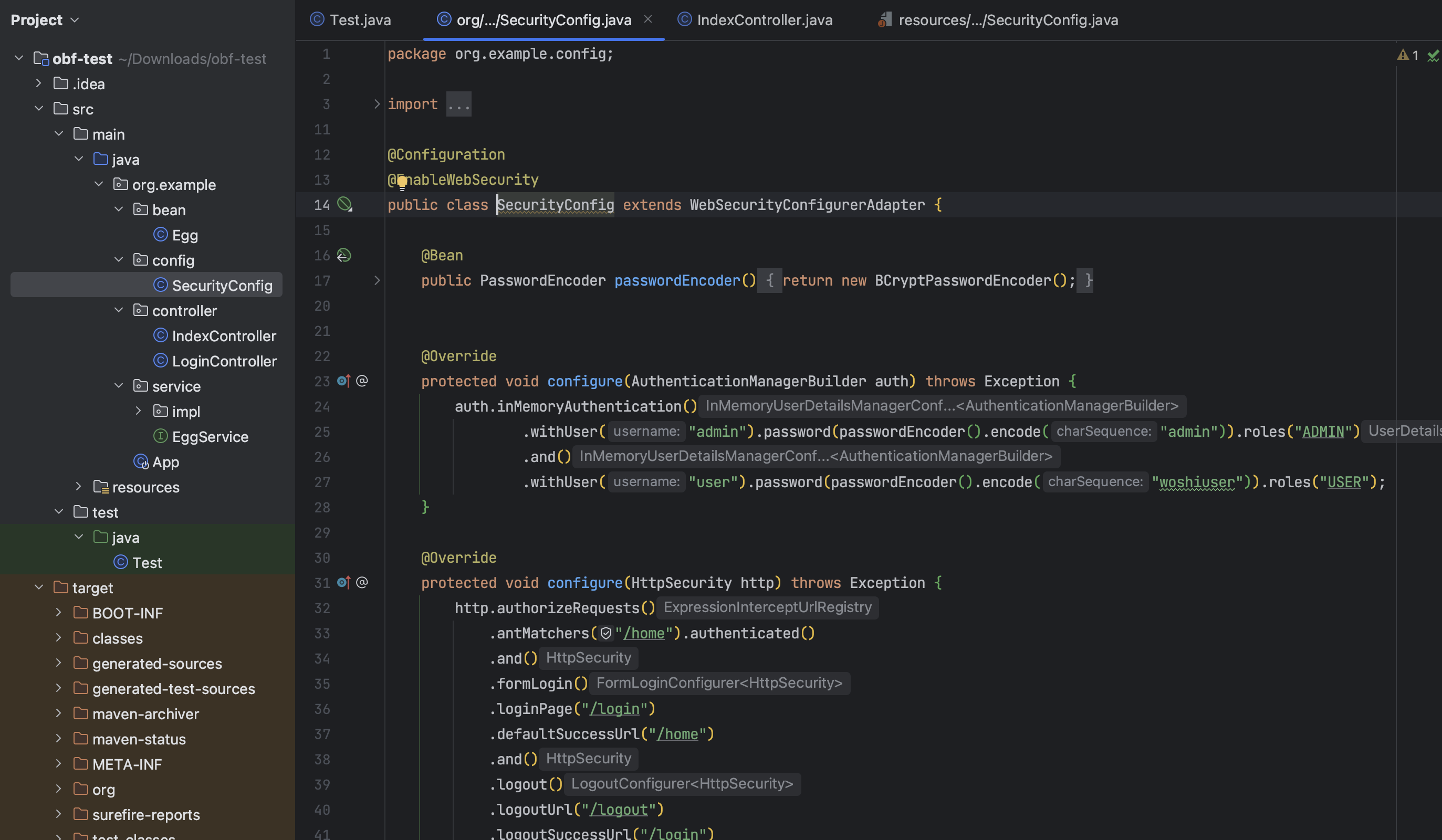Click the folded import ellipsis placeholder

point(458,104)
